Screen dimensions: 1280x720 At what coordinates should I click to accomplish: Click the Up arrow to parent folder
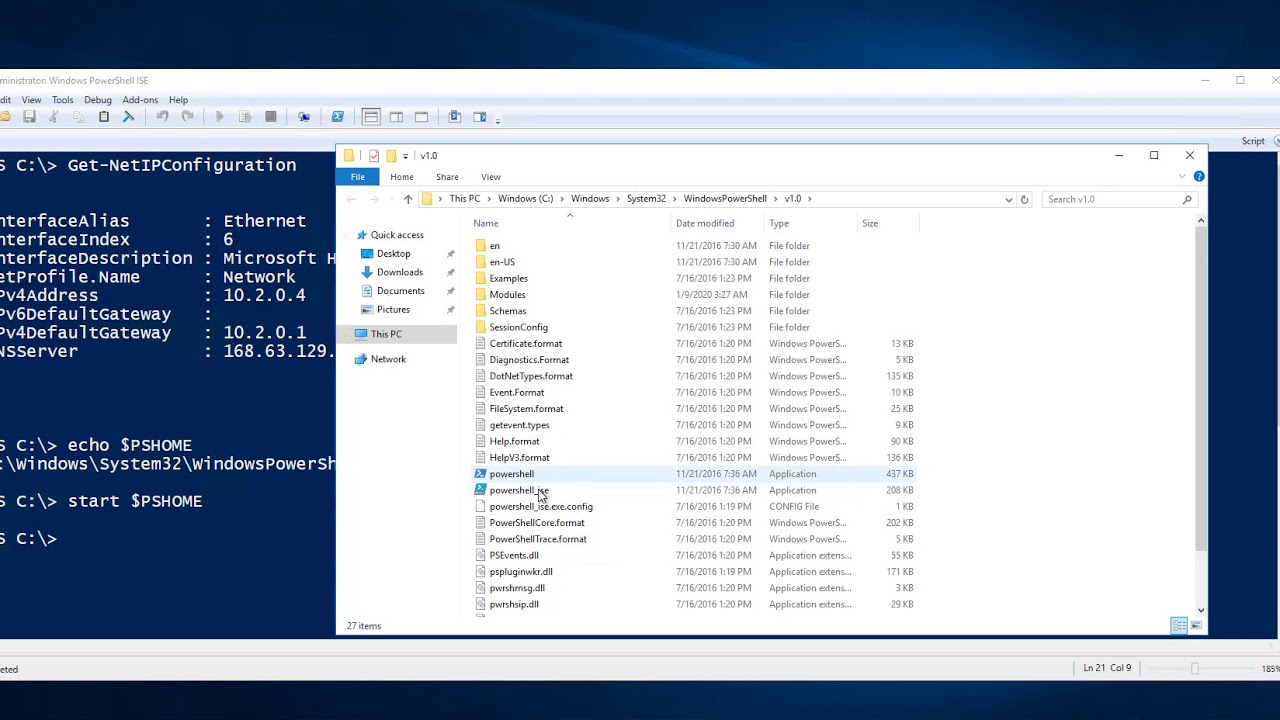coord(408,199)
